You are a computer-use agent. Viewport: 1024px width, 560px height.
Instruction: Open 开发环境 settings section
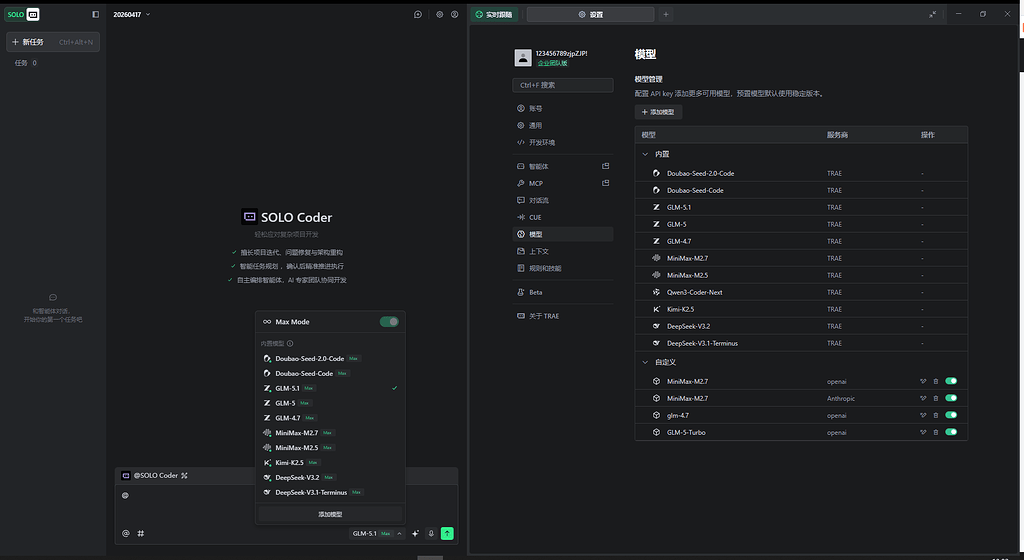coord(562,142)
